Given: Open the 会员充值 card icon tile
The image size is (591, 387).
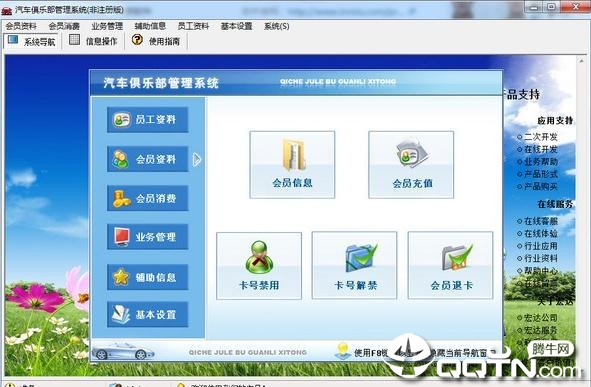Looking at the screenshot, I should [411, 165].
